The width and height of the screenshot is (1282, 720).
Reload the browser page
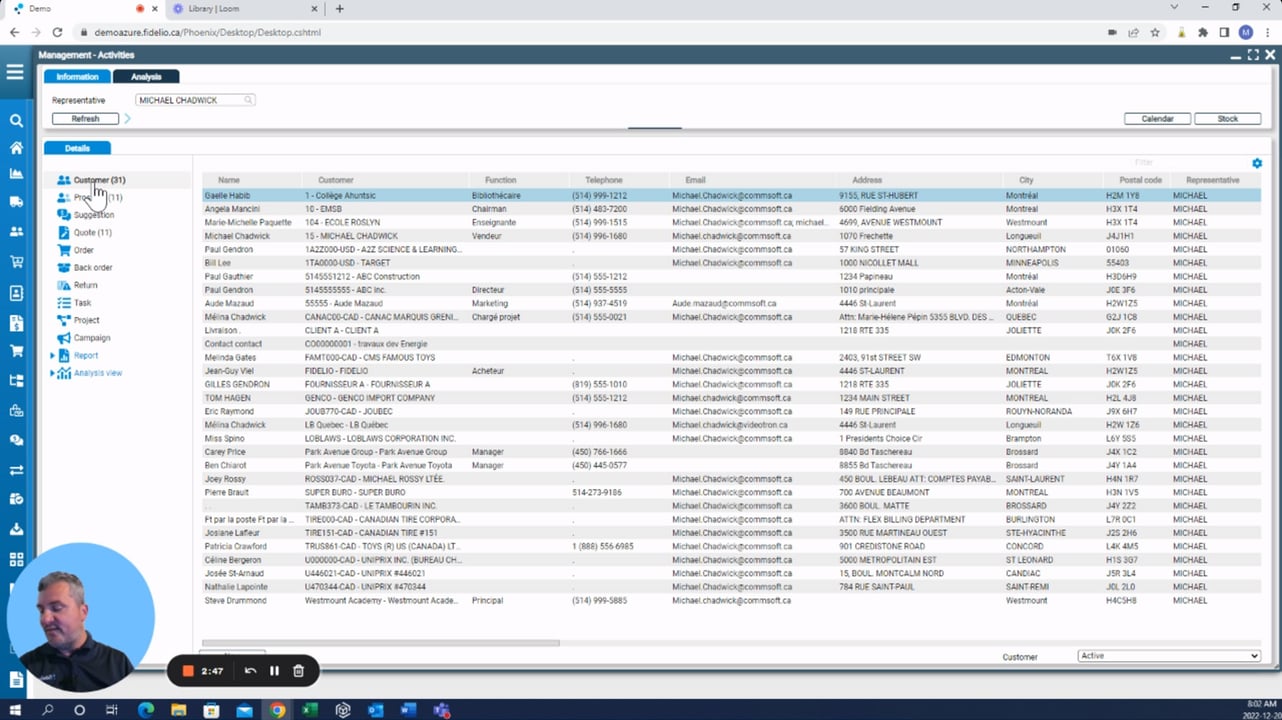click(57, 32)
